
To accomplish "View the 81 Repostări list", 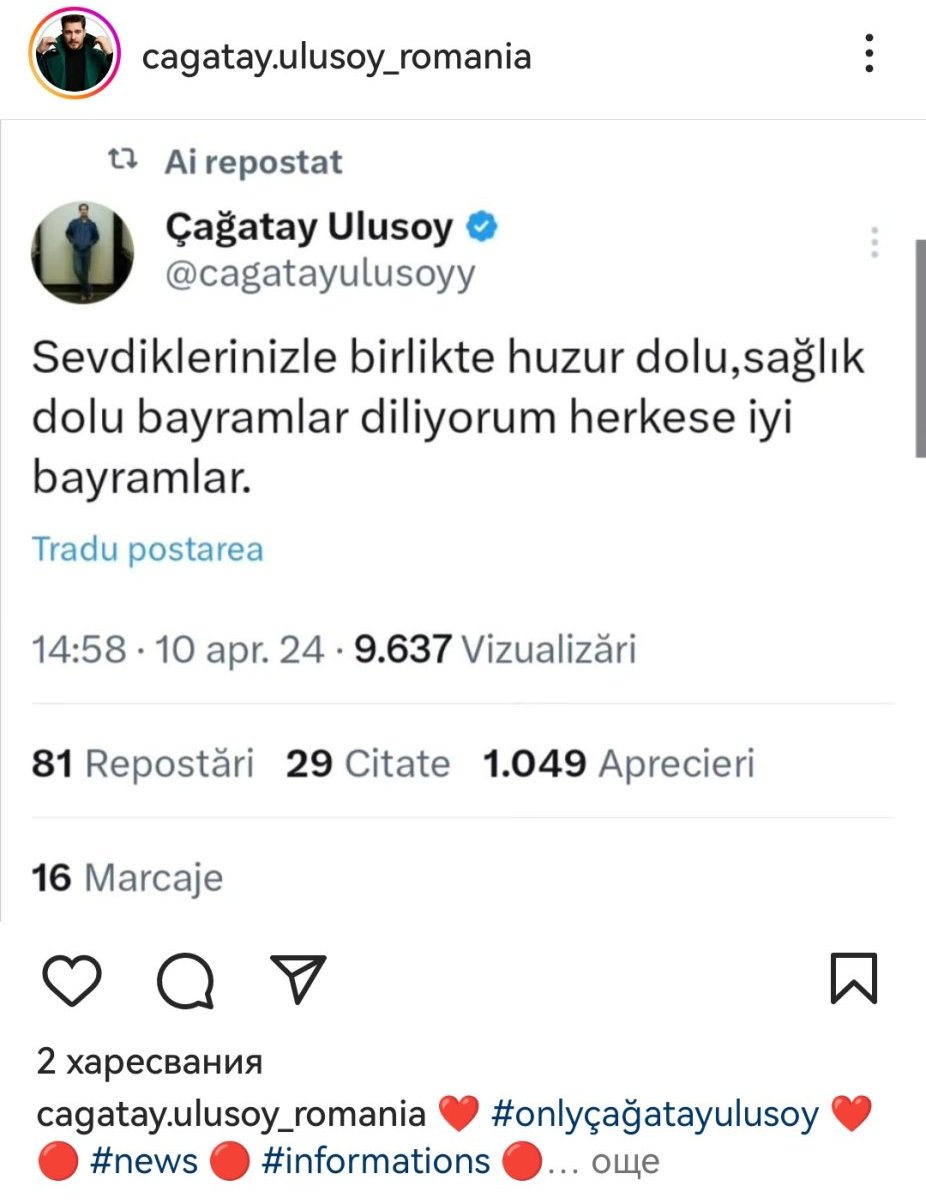I will tap(143, 764).
